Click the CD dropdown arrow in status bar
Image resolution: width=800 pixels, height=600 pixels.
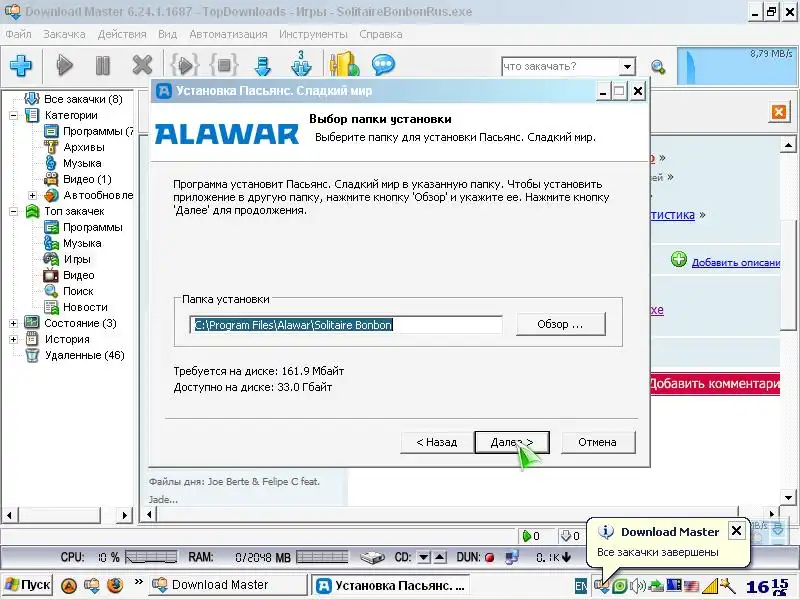coord(423,557)
